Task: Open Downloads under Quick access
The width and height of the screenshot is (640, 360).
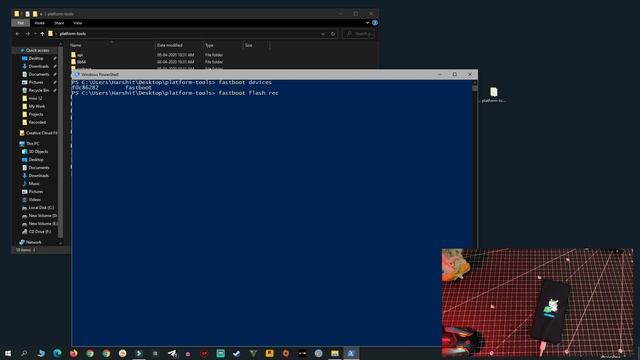Action: click(38, 66)
